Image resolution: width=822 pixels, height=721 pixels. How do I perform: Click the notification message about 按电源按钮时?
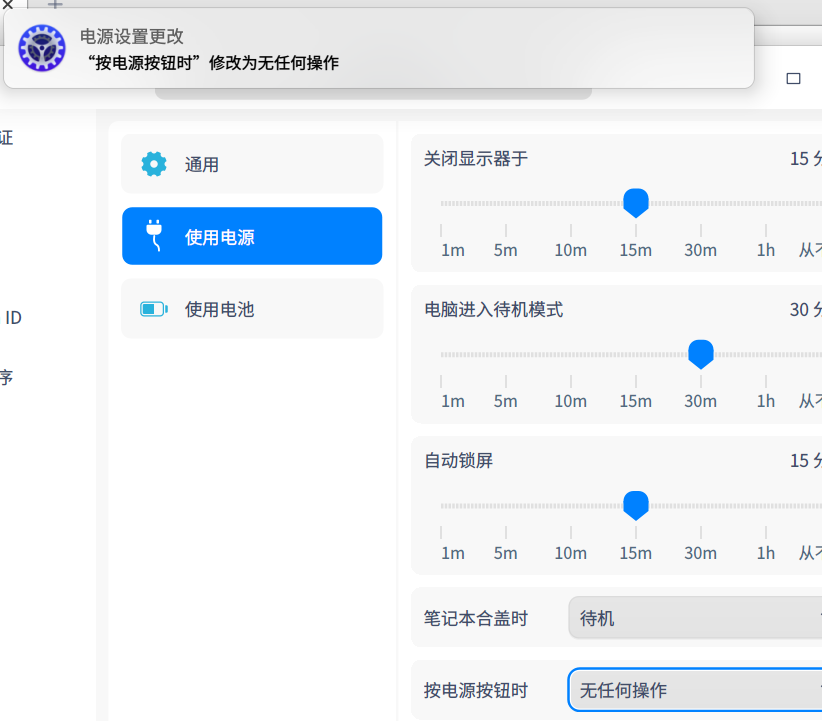(213, 63)
